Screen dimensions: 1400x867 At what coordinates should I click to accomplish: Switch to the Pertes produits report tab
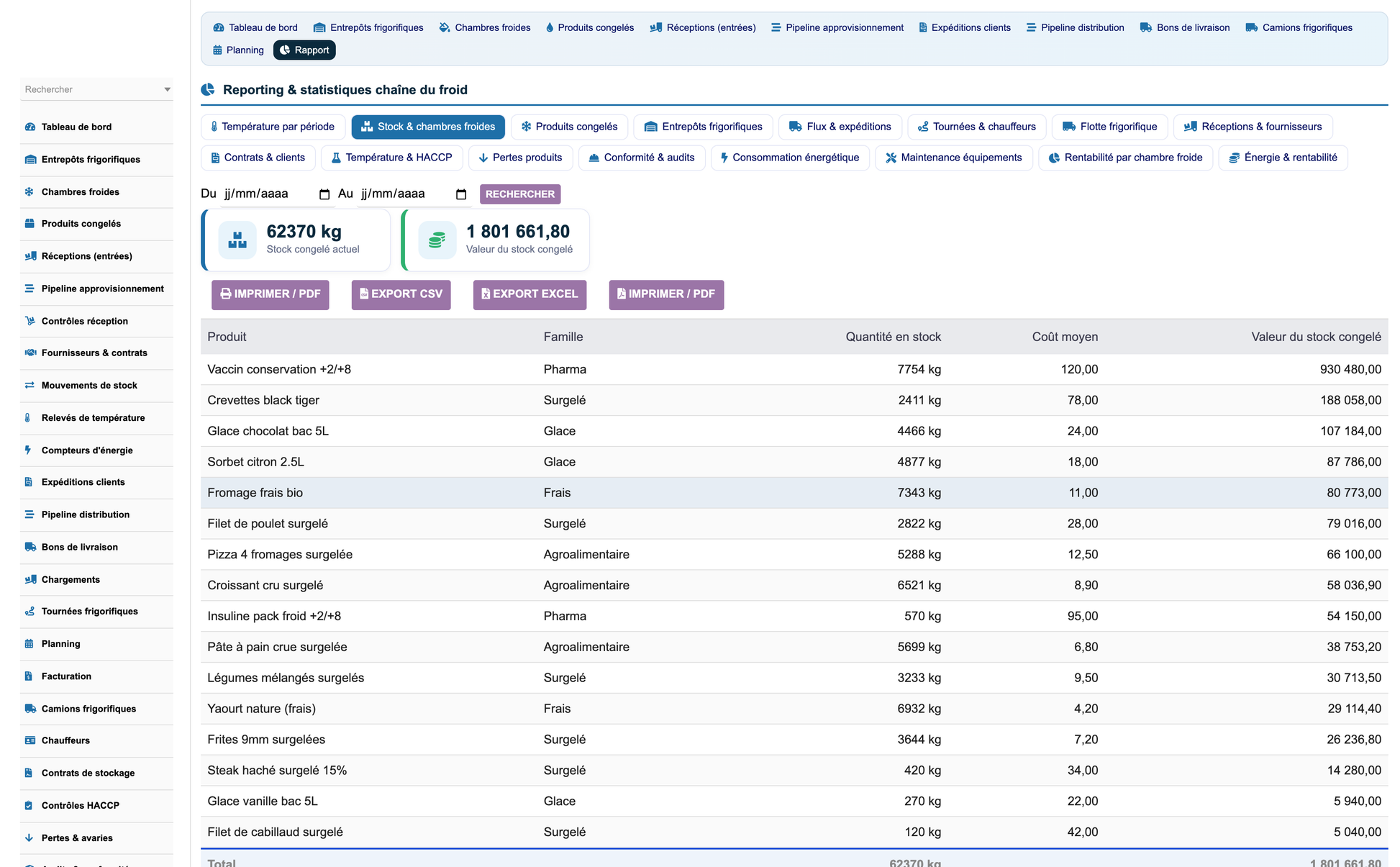tap(521, 158)
